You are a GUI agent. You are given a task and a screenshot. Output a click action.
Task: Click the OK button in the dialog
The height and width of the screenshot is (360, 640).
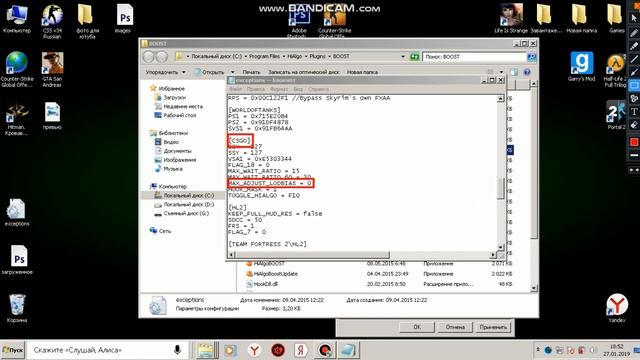click(417, 327)
